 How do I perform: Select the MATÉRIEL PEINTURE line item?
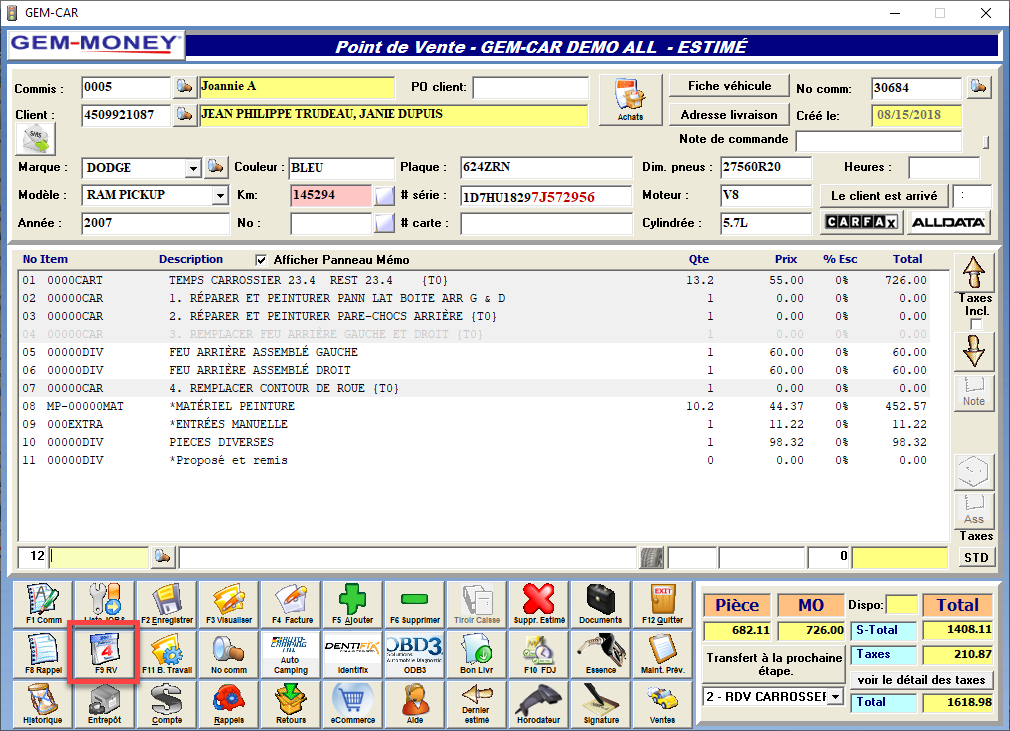(x=475, y=406)
